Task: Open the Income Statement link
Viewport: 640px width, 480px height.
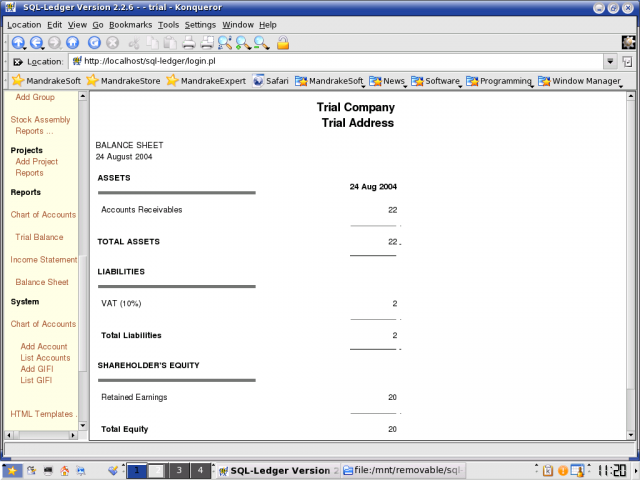Action: click(x=44, y=260)
